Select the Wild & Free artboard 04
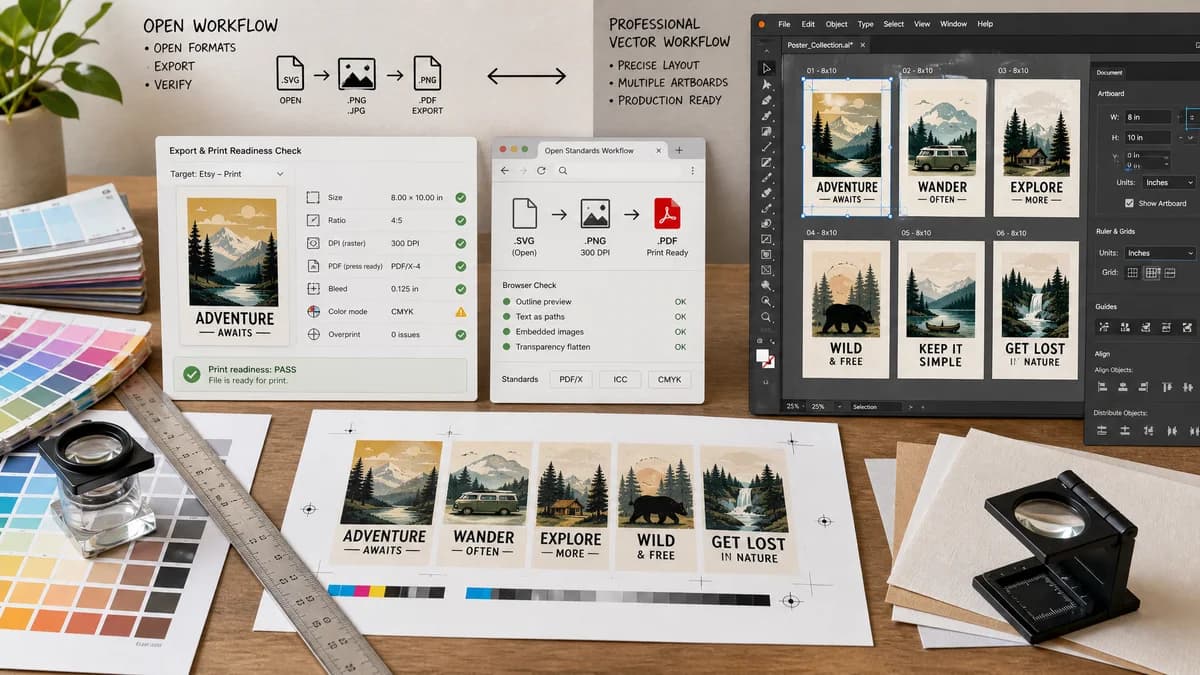Image resolution: width=1200 pixels, height=675 pixels. click(847, 309)
